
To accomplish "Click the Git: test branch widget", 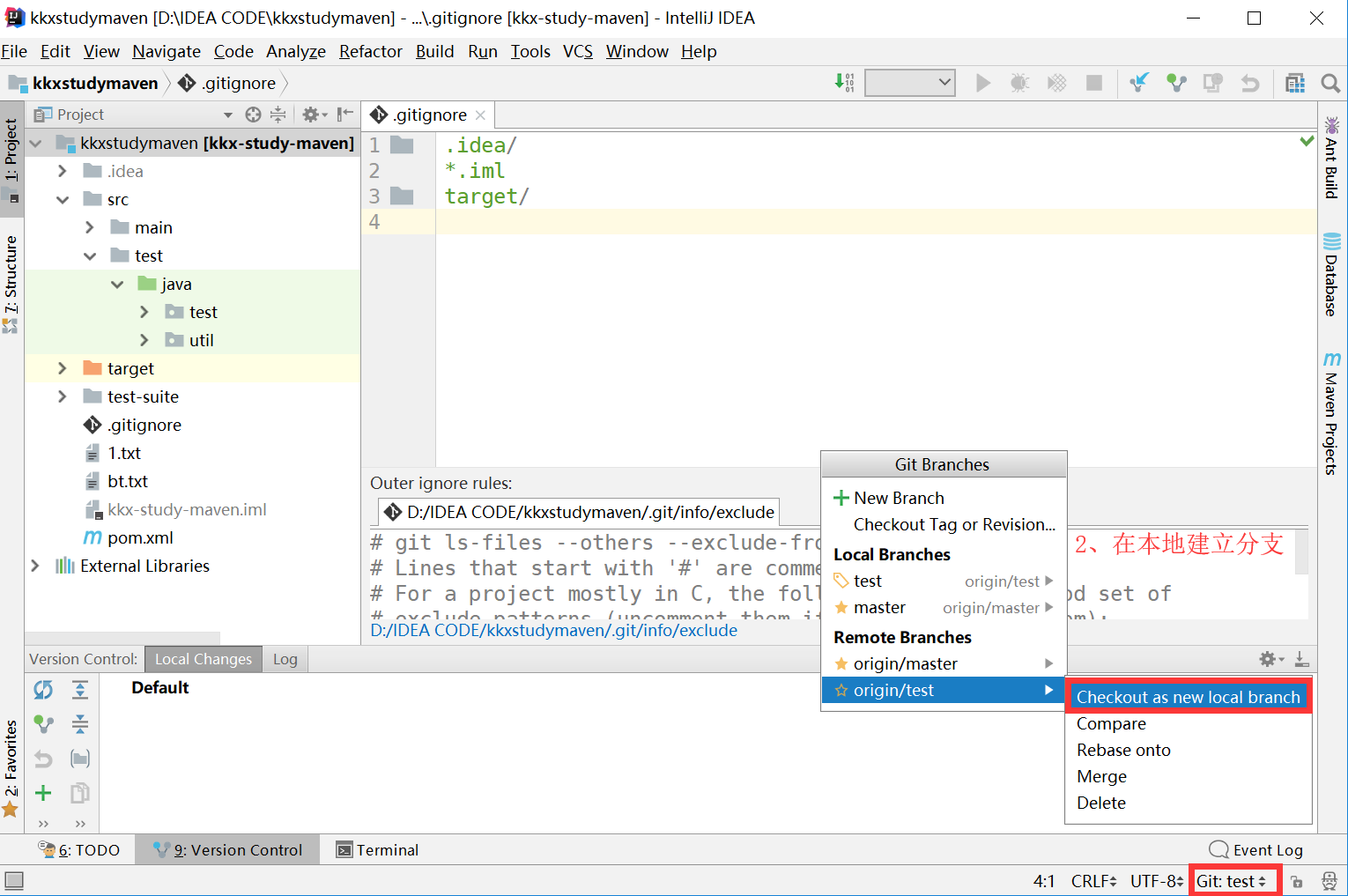I will (1233, 881).
